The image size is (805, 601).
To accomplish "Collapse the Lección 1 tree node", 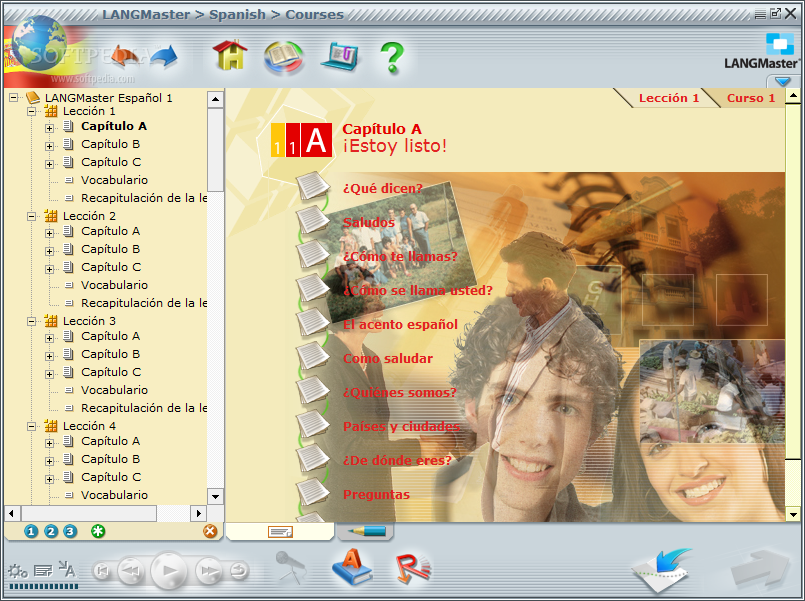I will point(31,111).
